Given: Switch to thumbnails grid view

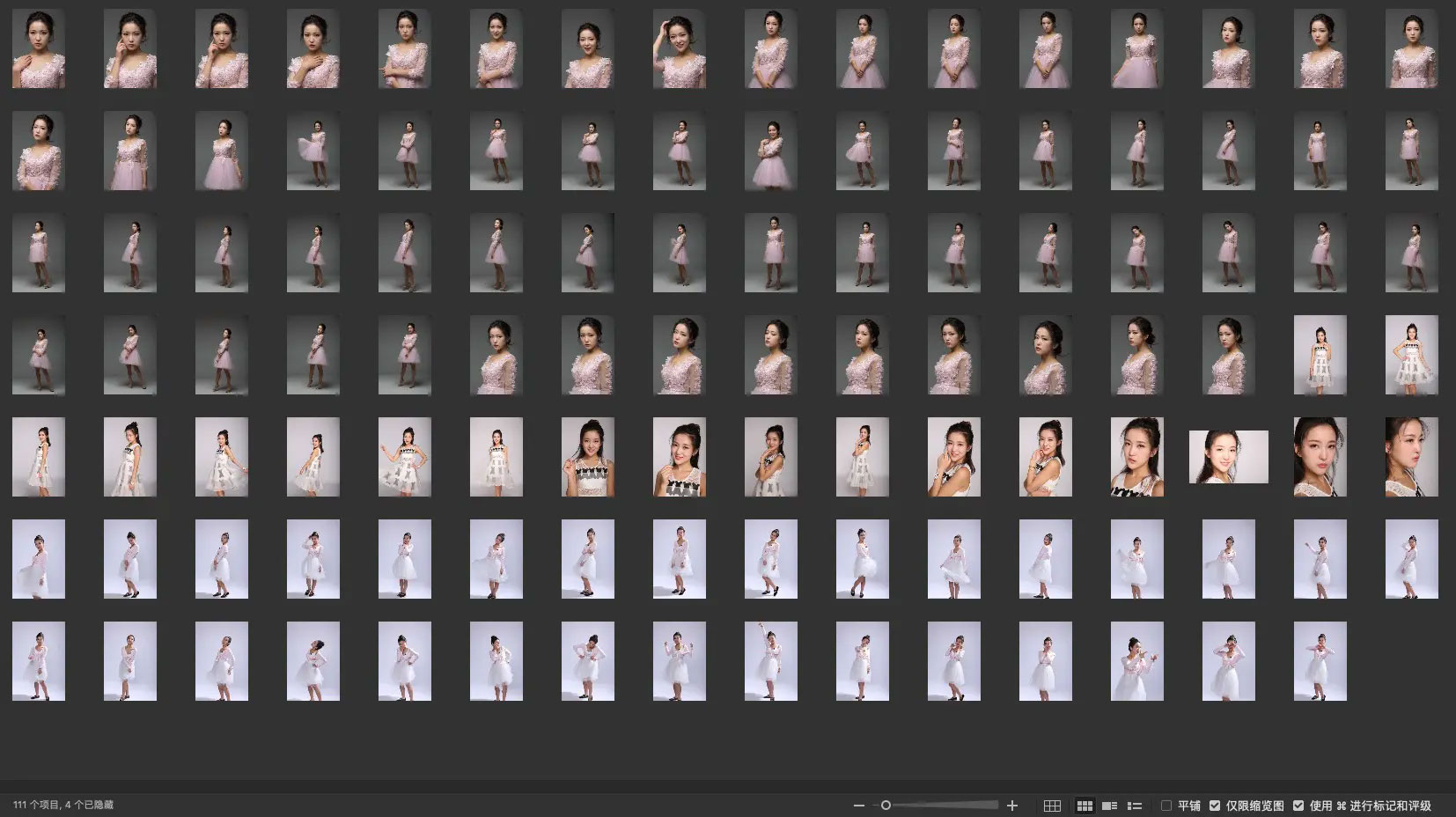Looking at the screenshot, I should pos(1085,806).
